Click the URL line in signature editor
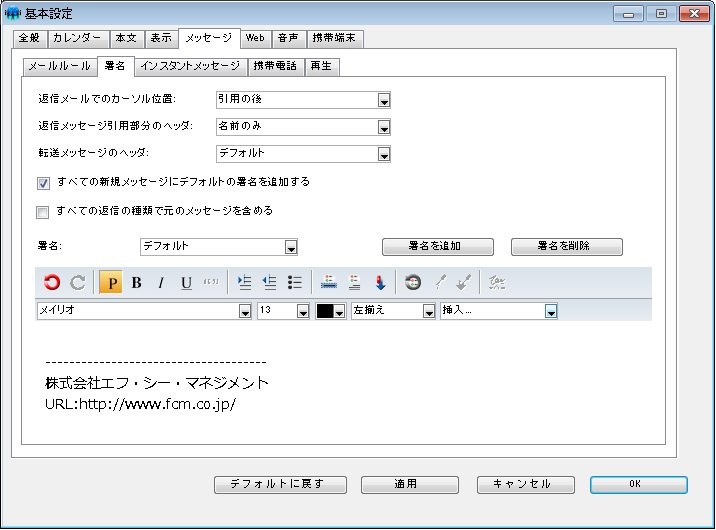This screenshot has height=530, width=716. (x=140, y=404)
